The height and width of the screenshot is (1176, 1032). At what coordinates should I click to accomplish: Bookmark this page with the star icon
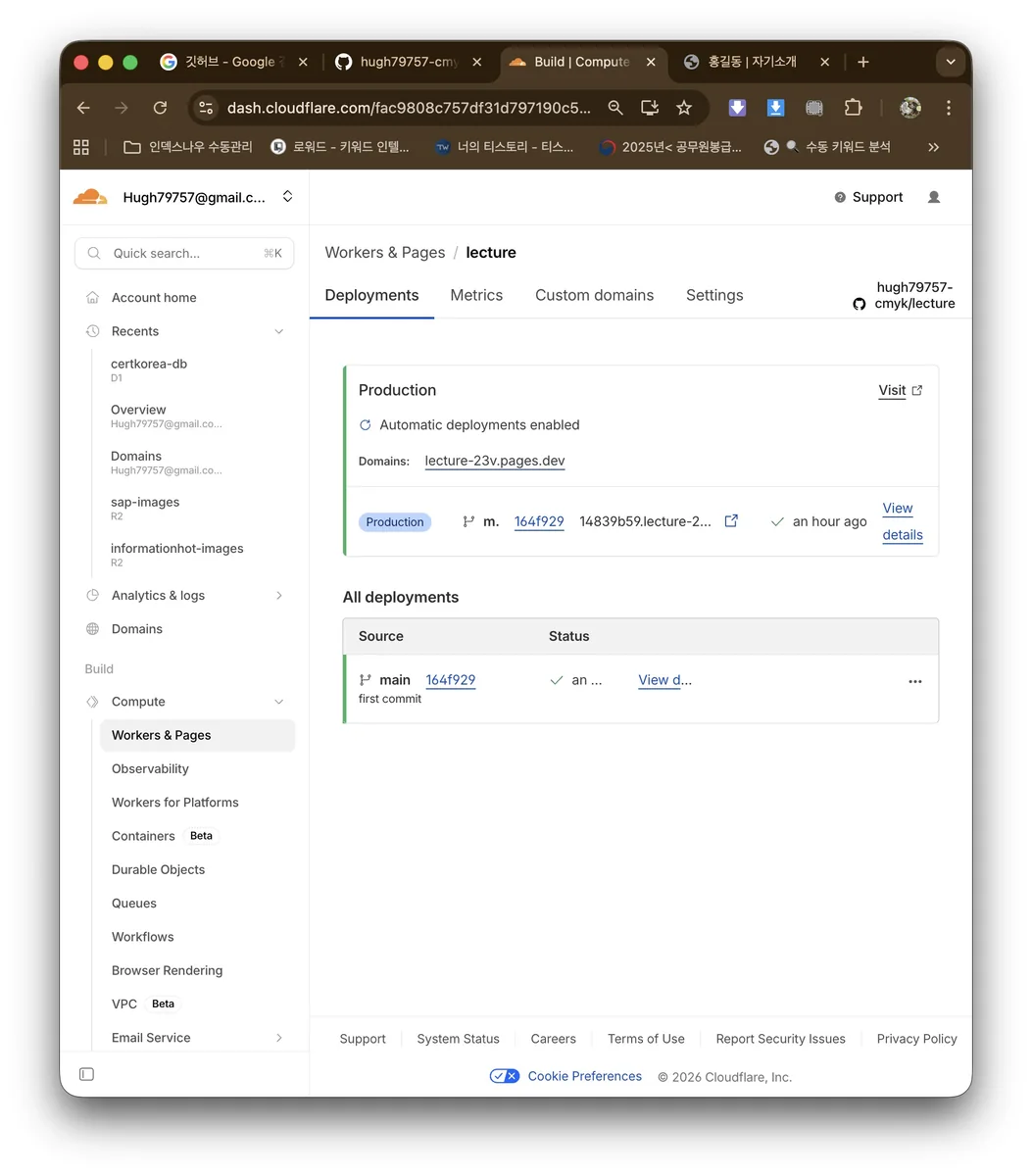[684, 108]
